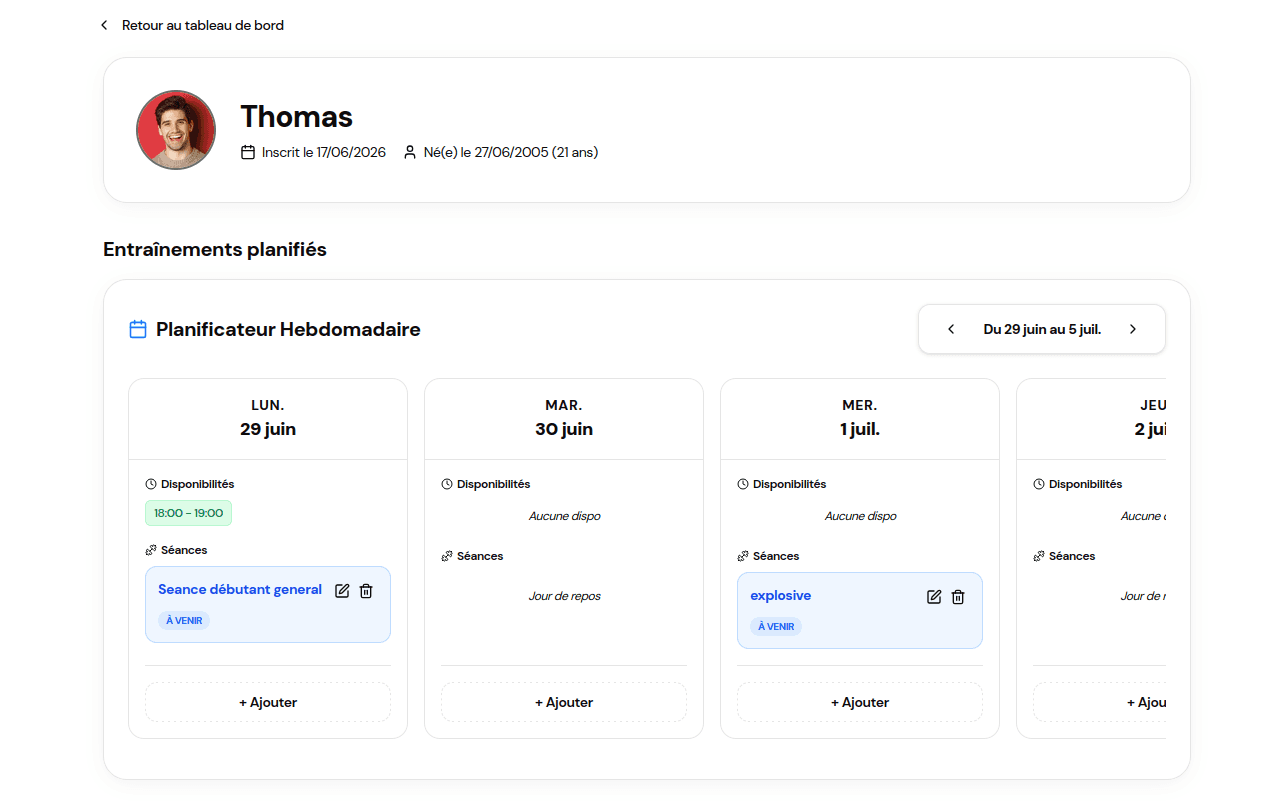Add a session on Wednesday 1 juil.
This screenshot has width=1287, height=809.
[860, 702]
